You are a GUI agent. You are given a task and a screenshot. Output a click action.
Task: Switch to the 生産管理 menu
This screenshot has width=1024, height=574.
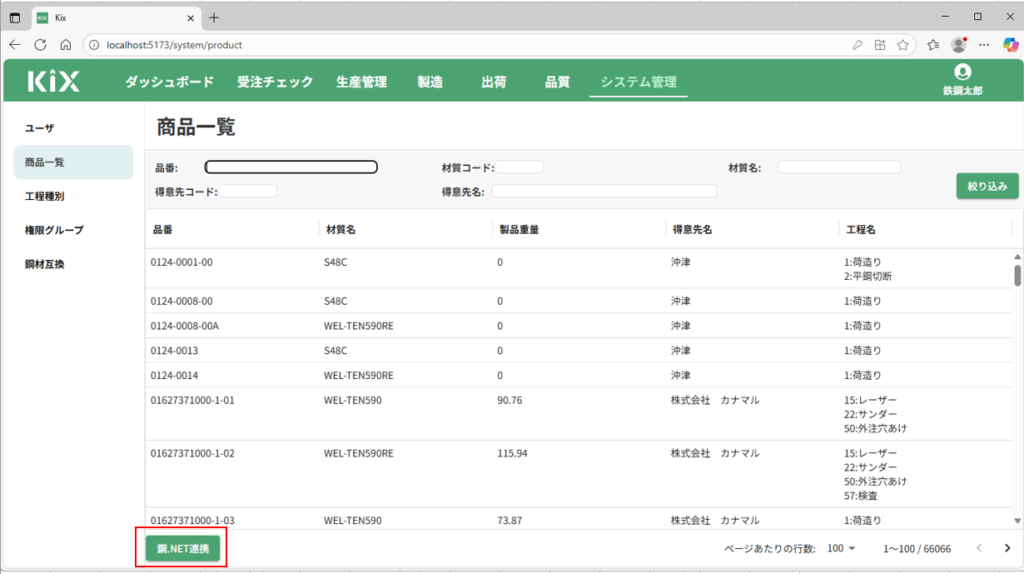361,82
